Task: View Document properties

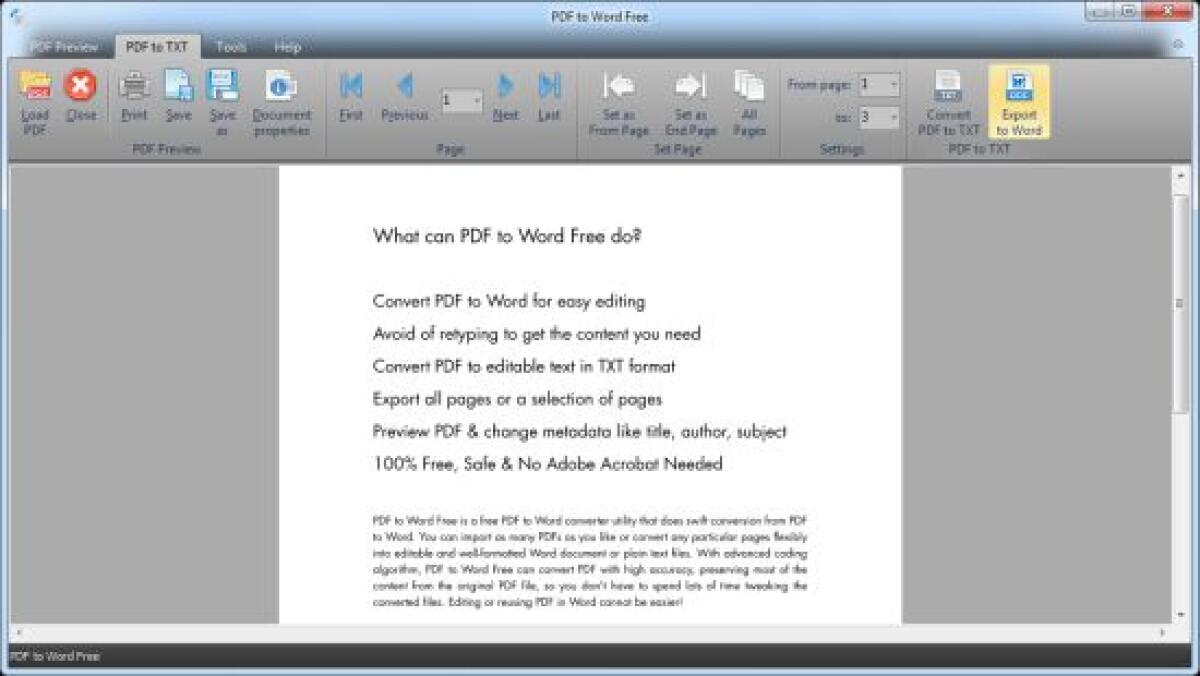Action: pyautogui.click(x=283, y=100)
